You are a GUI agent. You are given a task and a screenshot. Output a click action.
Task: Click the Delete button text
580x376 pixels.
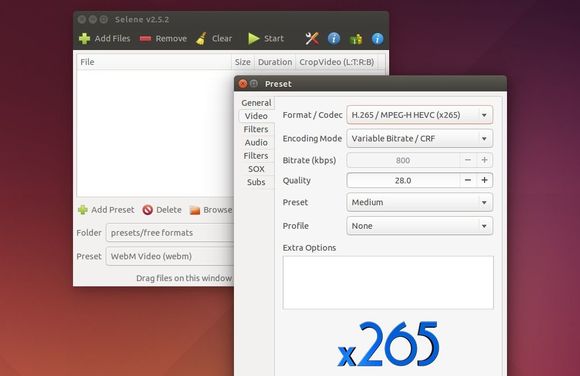tap(169, 210)
